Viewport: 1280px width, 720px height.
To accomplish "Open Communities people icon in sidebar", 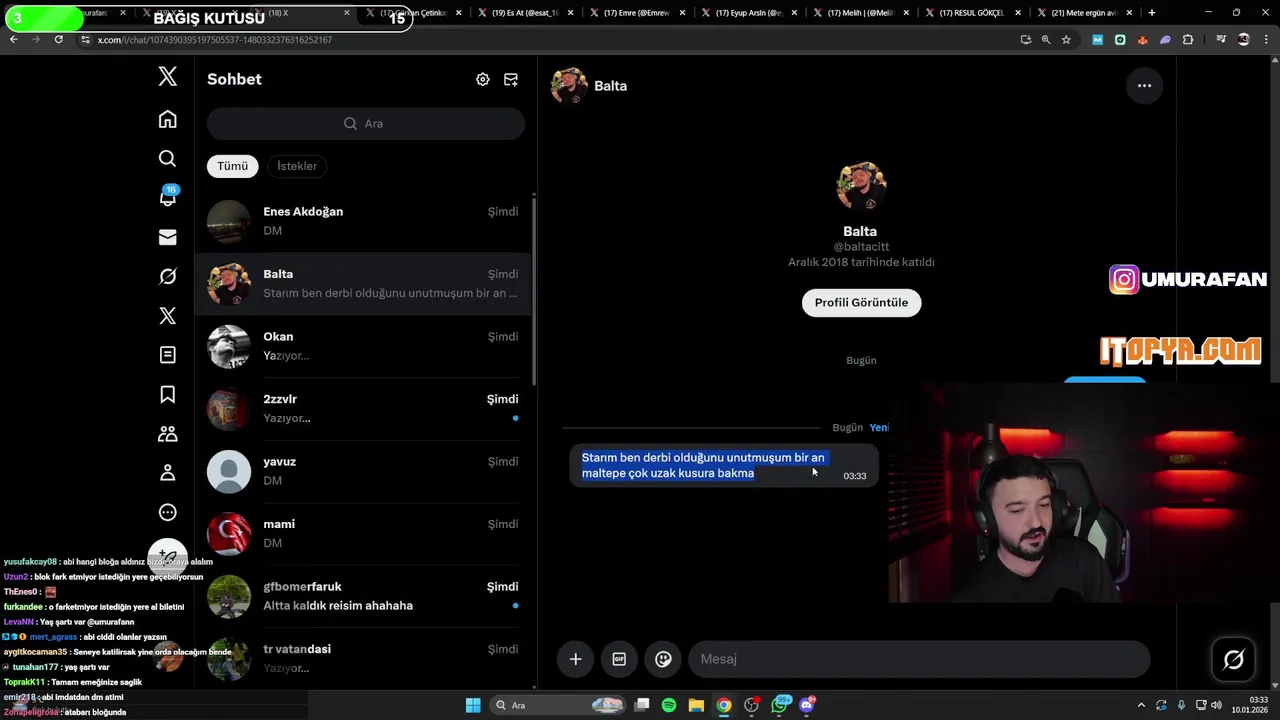I will point(167,433).
